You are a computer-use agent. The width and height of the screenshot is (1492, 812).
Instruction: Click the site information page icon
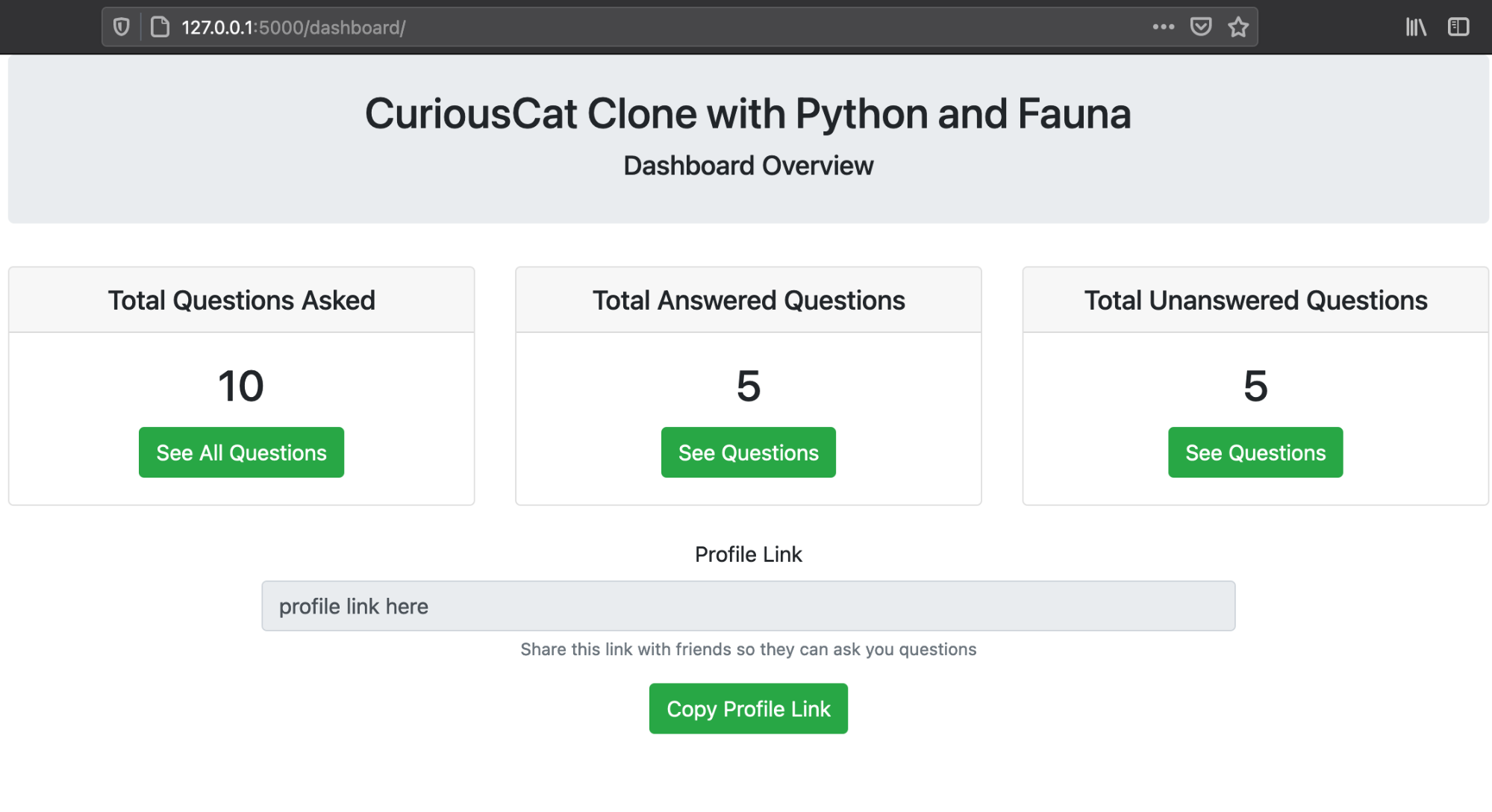158,26
